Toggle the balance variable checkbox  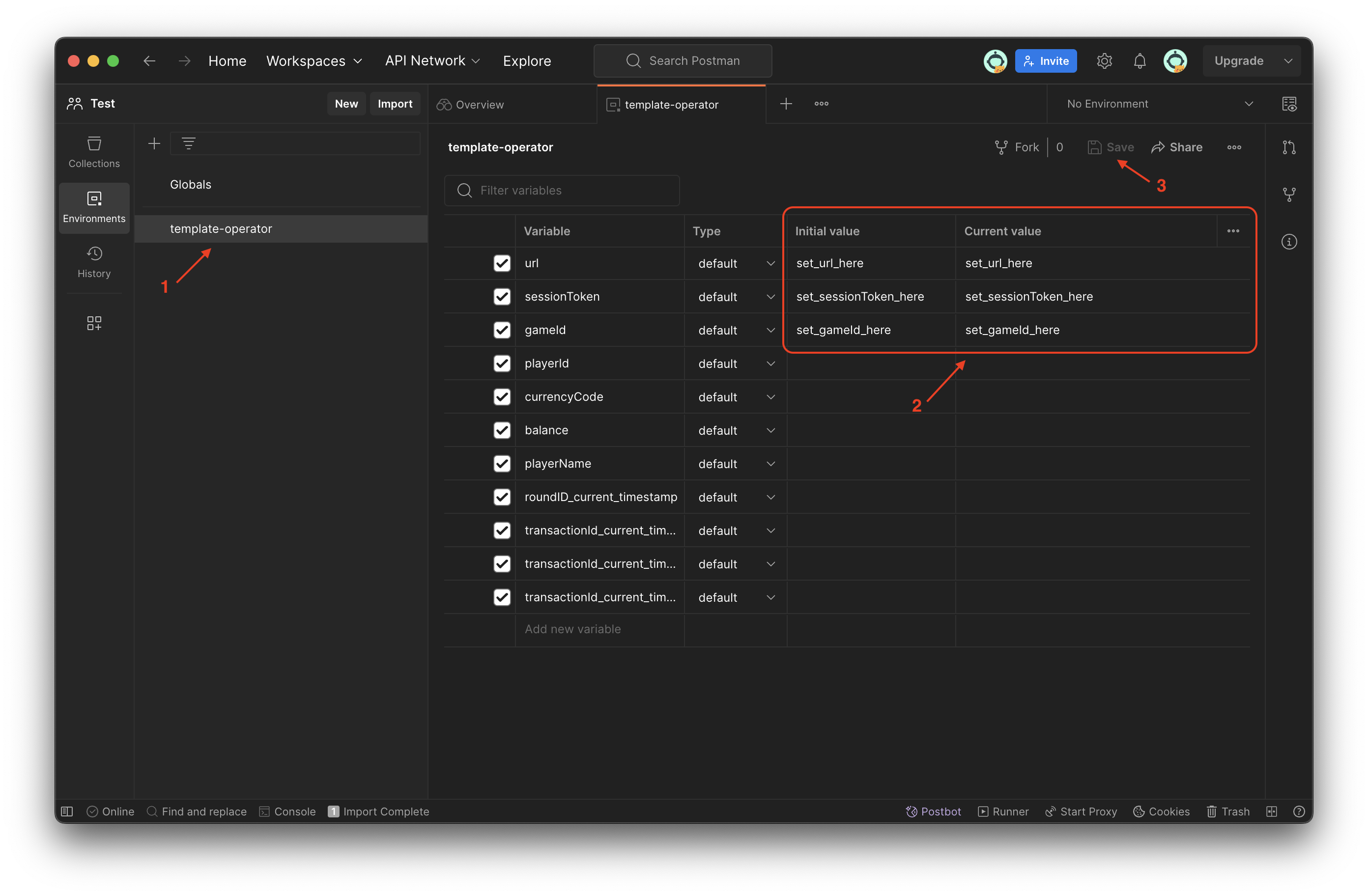coord(502,430)
